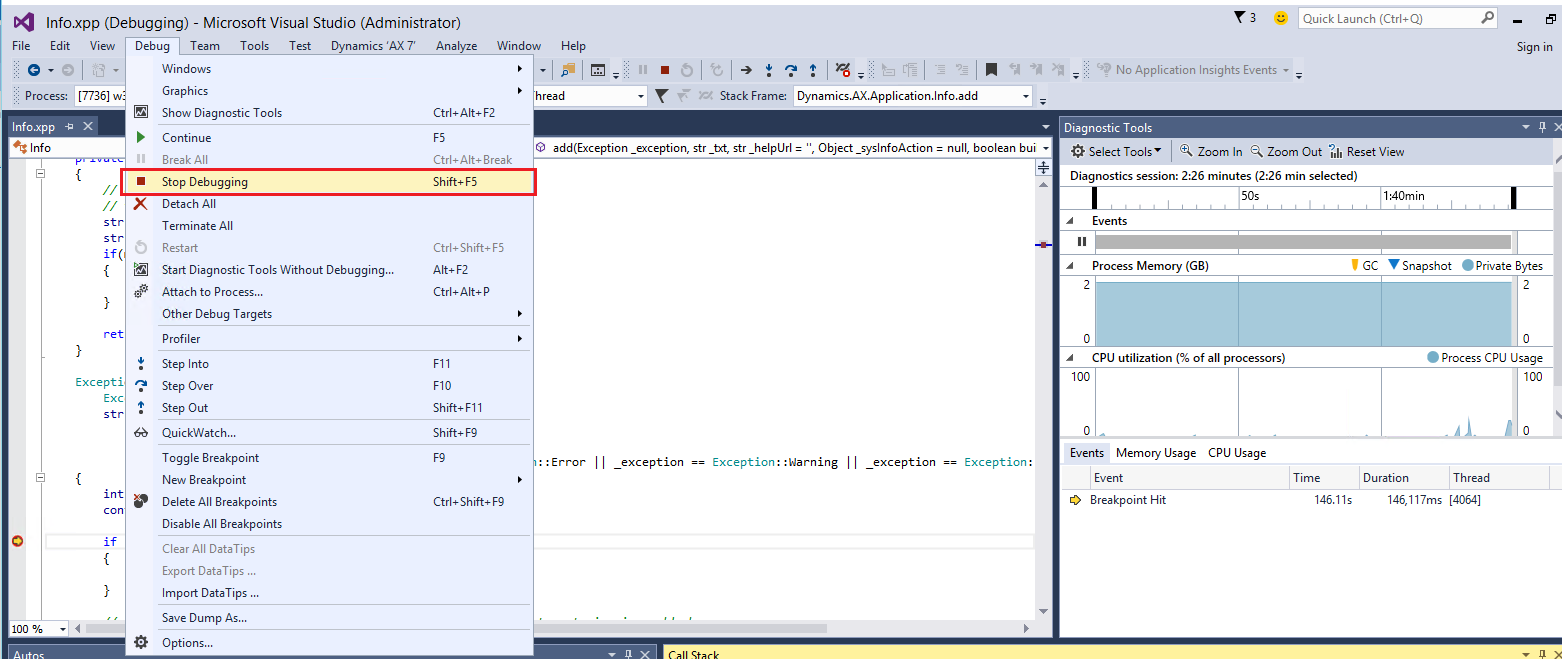Open the Select Tools dropdown
Image resolution: width=1562 pixels, height=659 pixels.
pos(1117,152)
